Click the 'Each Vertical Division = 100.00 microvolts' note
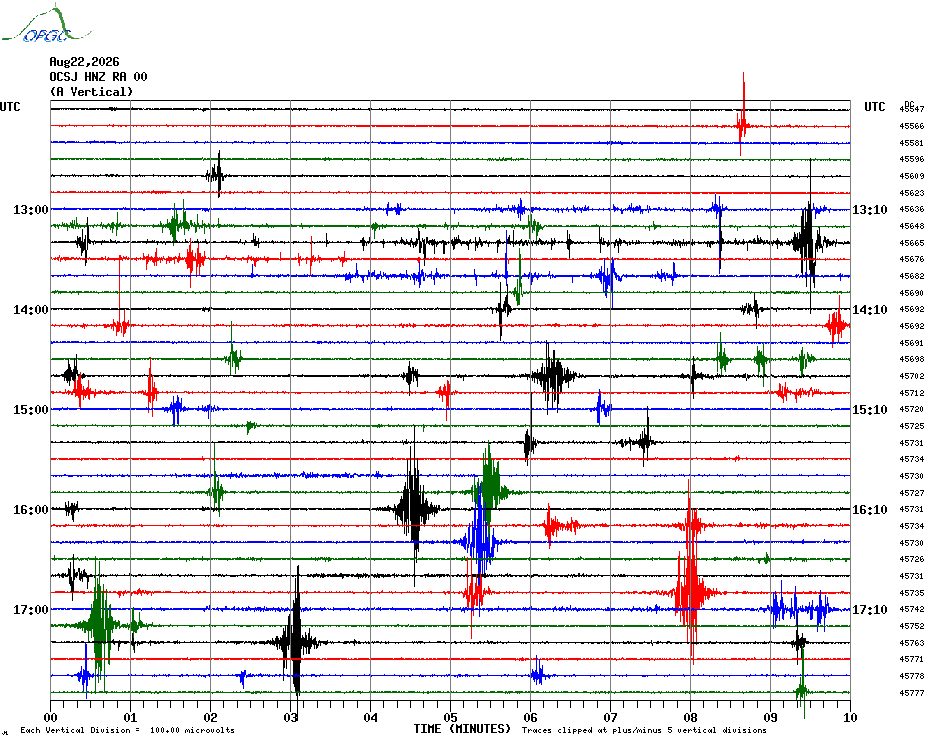The image size is (930, 744). point(128,730)
